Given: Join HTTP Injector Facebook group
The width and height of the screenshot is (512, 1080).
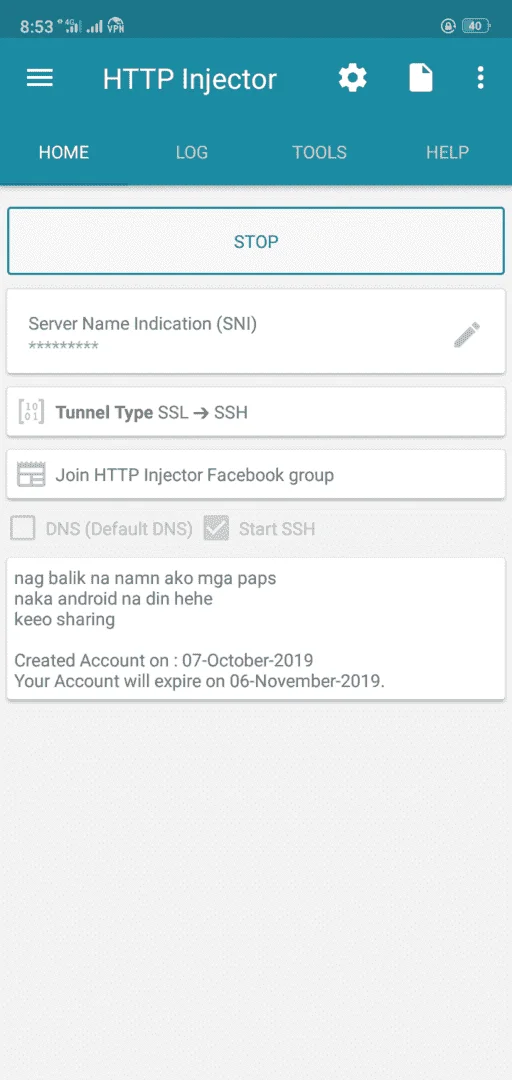Looking at the screenshot, I should coord(256,475).
